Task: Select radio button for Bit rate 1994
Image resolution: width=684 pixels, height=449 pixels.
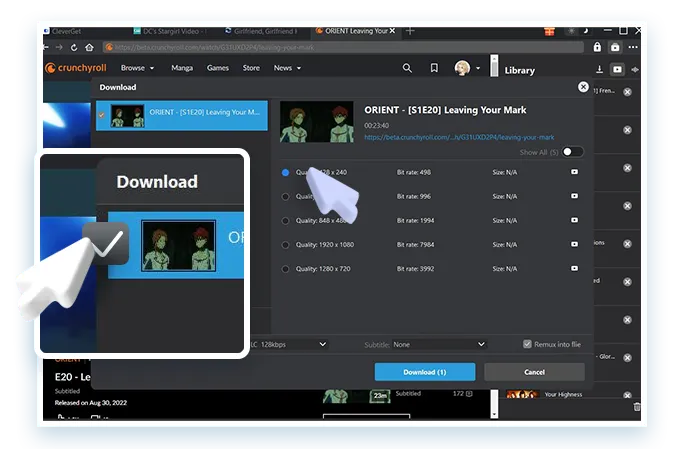Action: (x=285, y=221)
